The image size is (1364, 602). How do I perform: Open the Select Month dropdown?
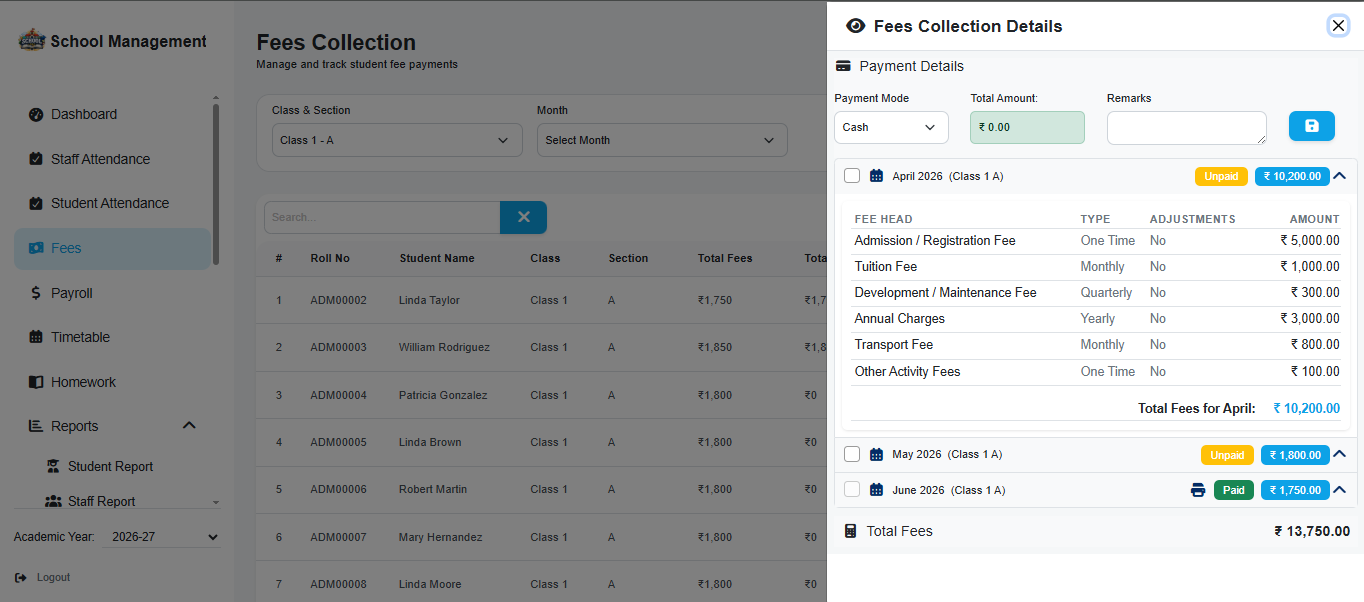(x=662, y=140)
